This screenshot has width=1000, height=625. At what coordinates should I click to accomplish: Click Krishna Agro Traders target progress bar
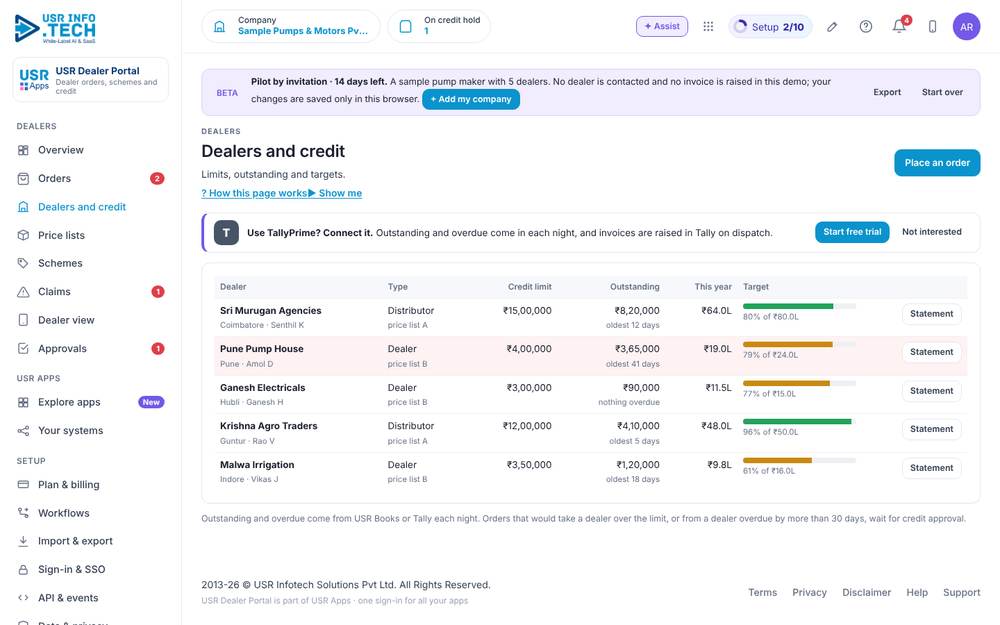(x=799, y=422)
